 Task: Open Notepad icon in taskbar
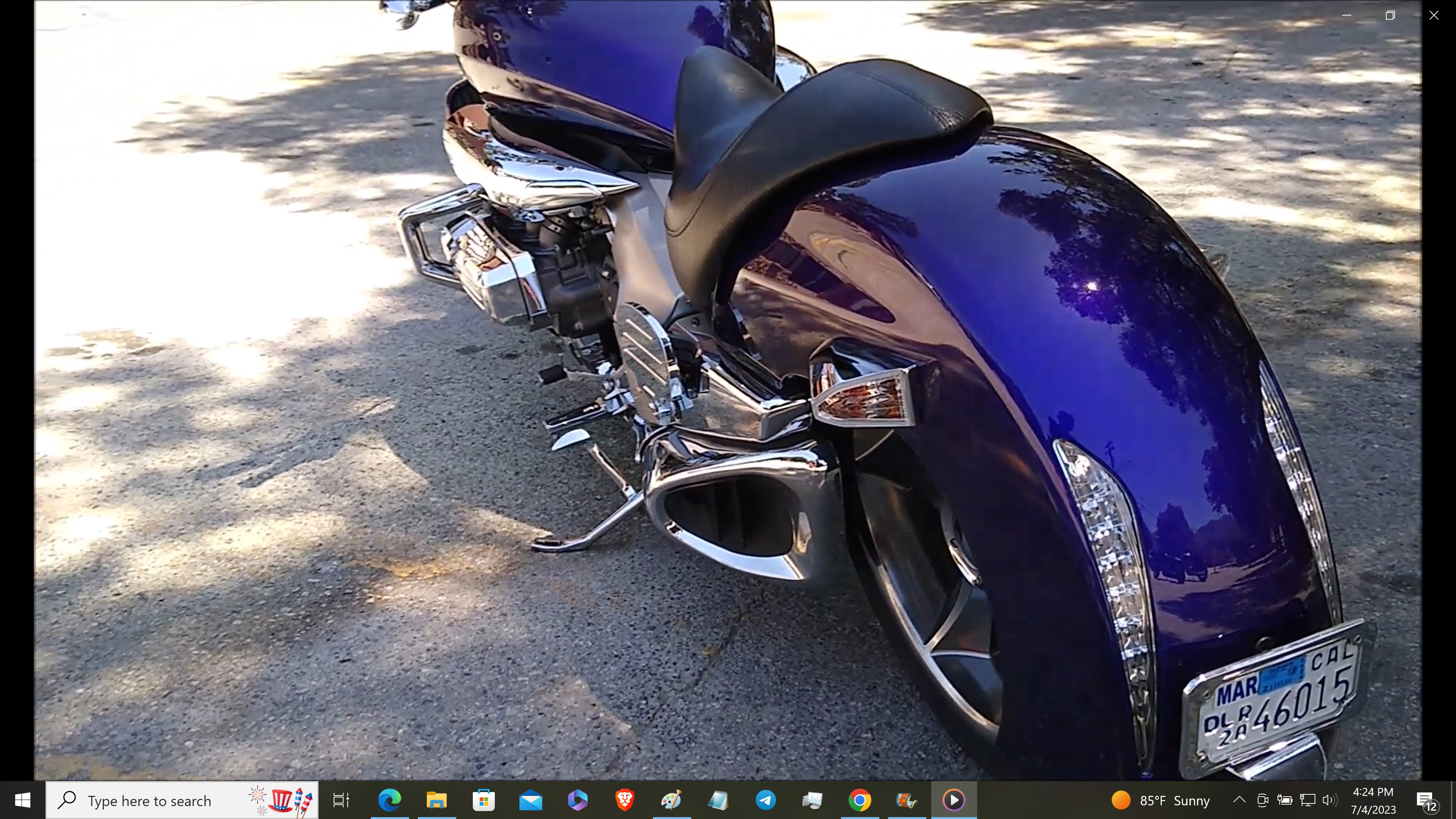719,800
